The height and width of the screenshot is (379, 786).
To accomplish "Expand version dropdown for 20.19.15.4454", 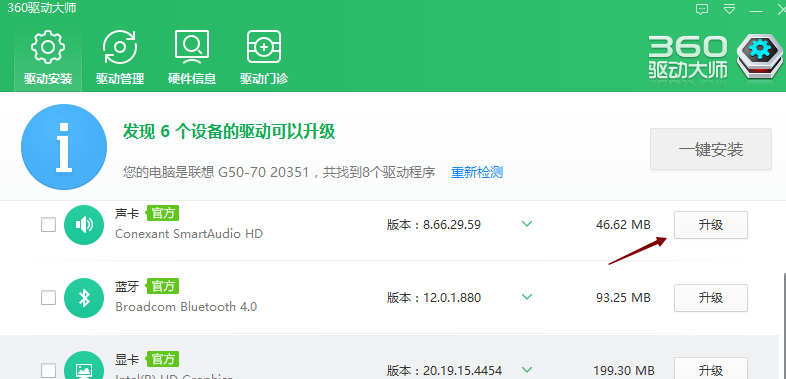I will coord(527,370).
